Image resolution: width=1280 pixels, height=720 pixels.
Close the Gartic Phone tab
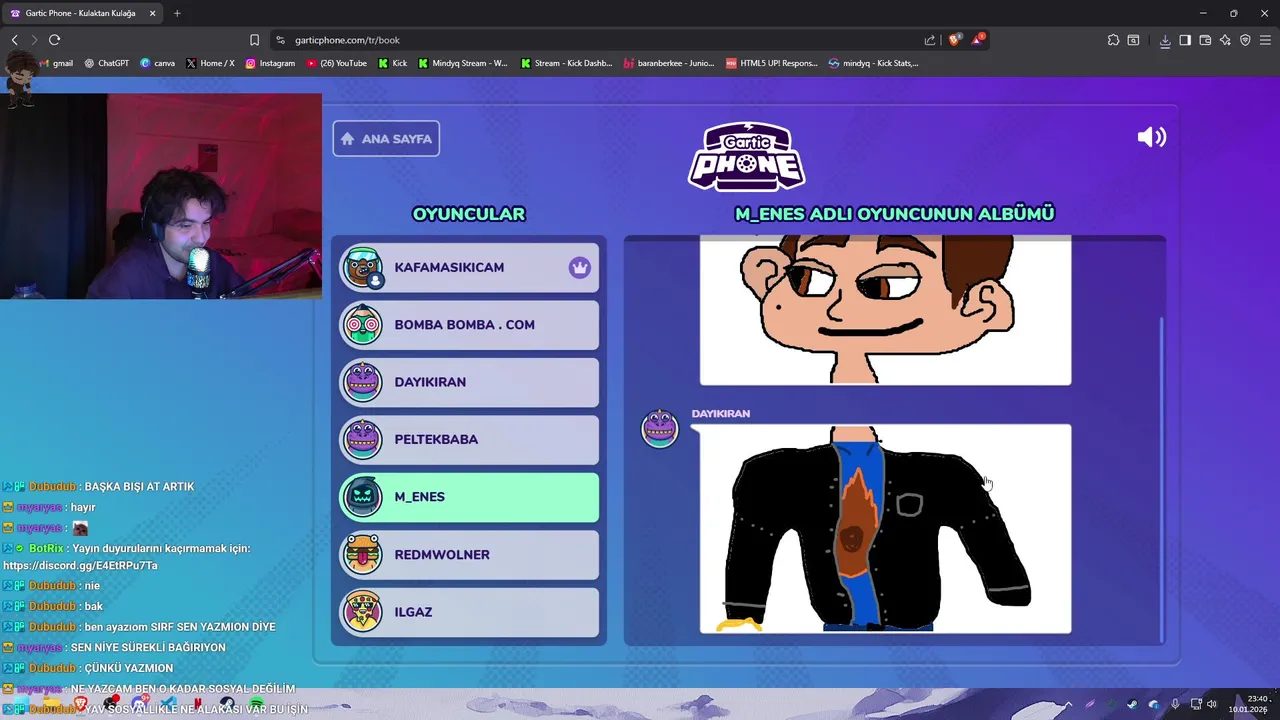coord(152,13)
